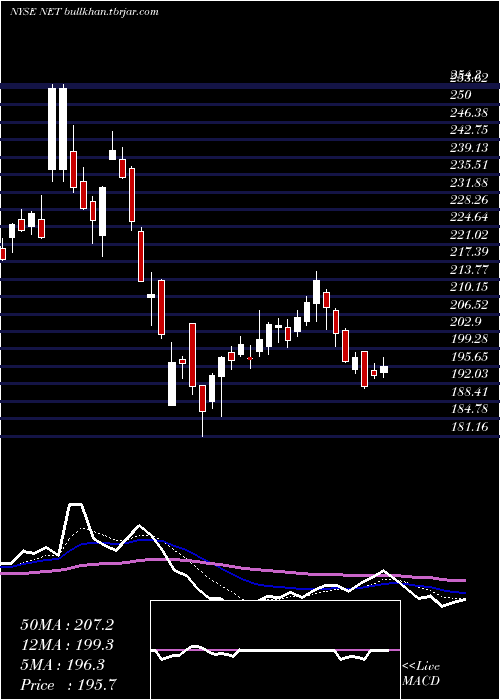The height and width of the screenshot is (700, 500).
Task: Click the 12MA : 199.3 readout
Action: click(x=67, y=645)
